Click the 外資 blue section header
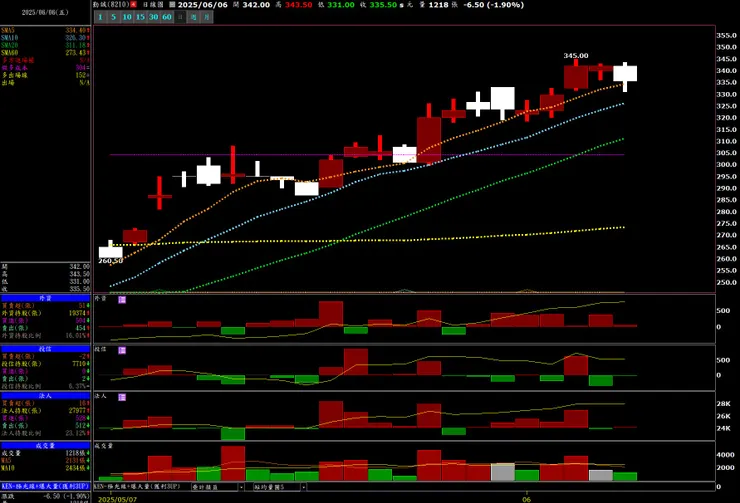Image resolution: width=740 pixels, height=503 pixels. coord(45,298)
